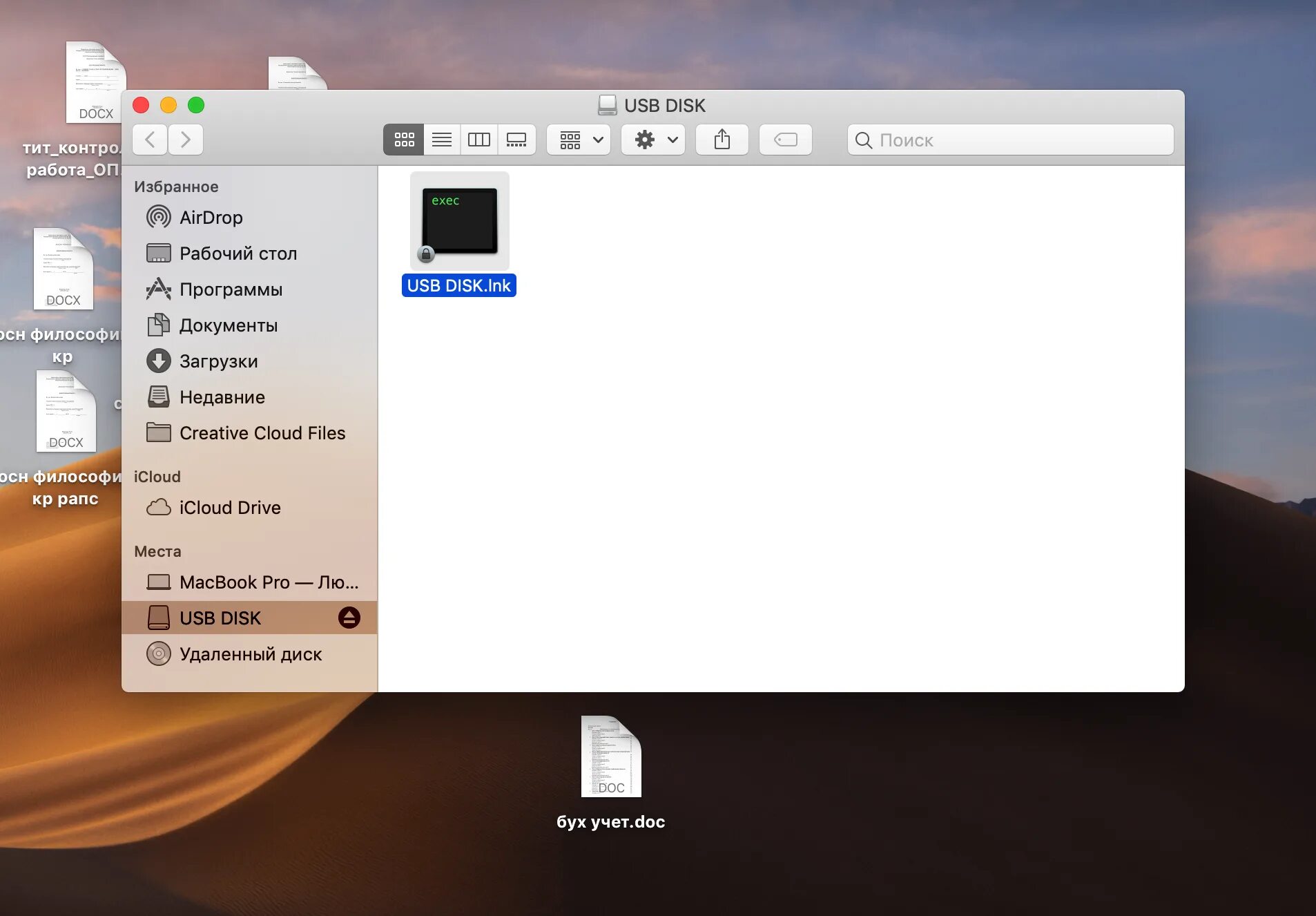Viewport: 1316px width, 916px height.
Task: Click the USB DISK drive sidebar icon
Action: click(159, 618)
